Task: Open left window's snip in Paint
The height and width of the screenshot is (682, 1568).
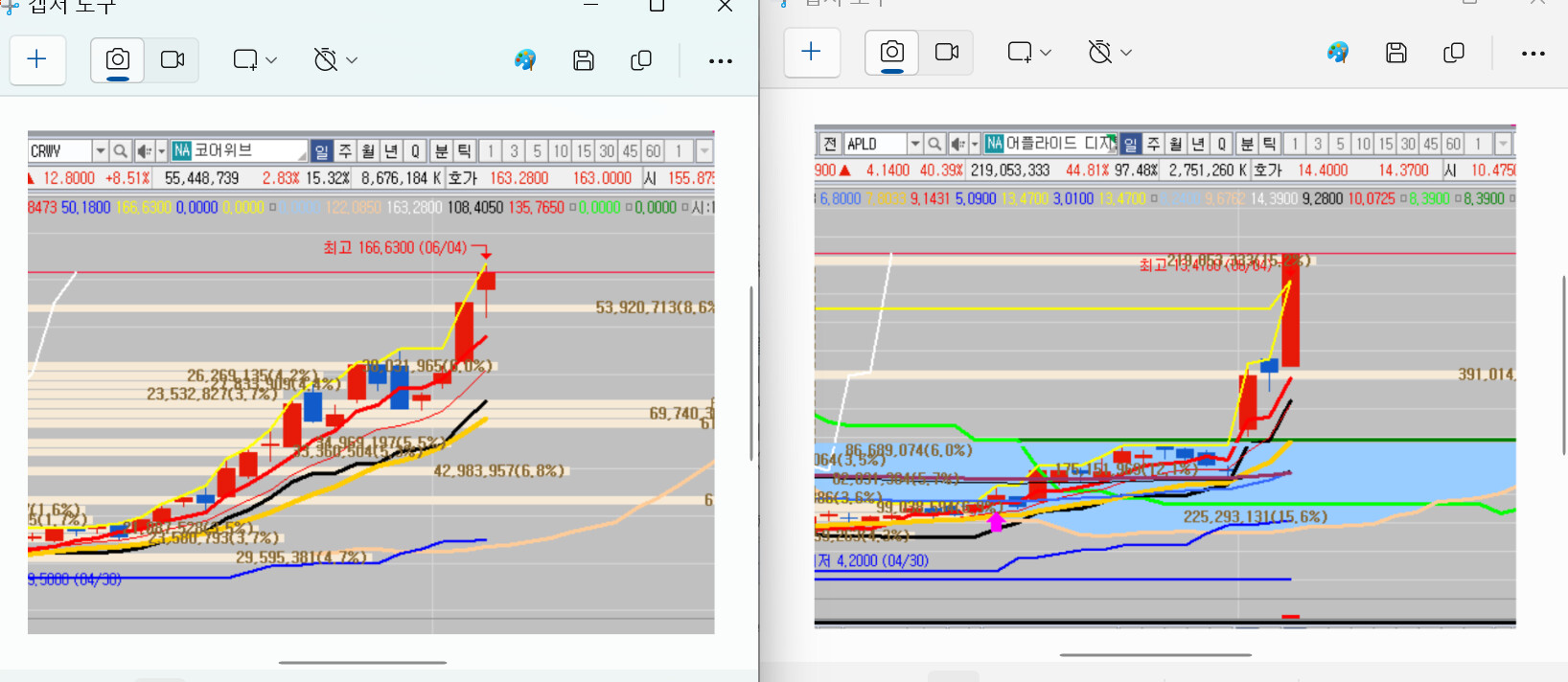Action: point(525,60)
